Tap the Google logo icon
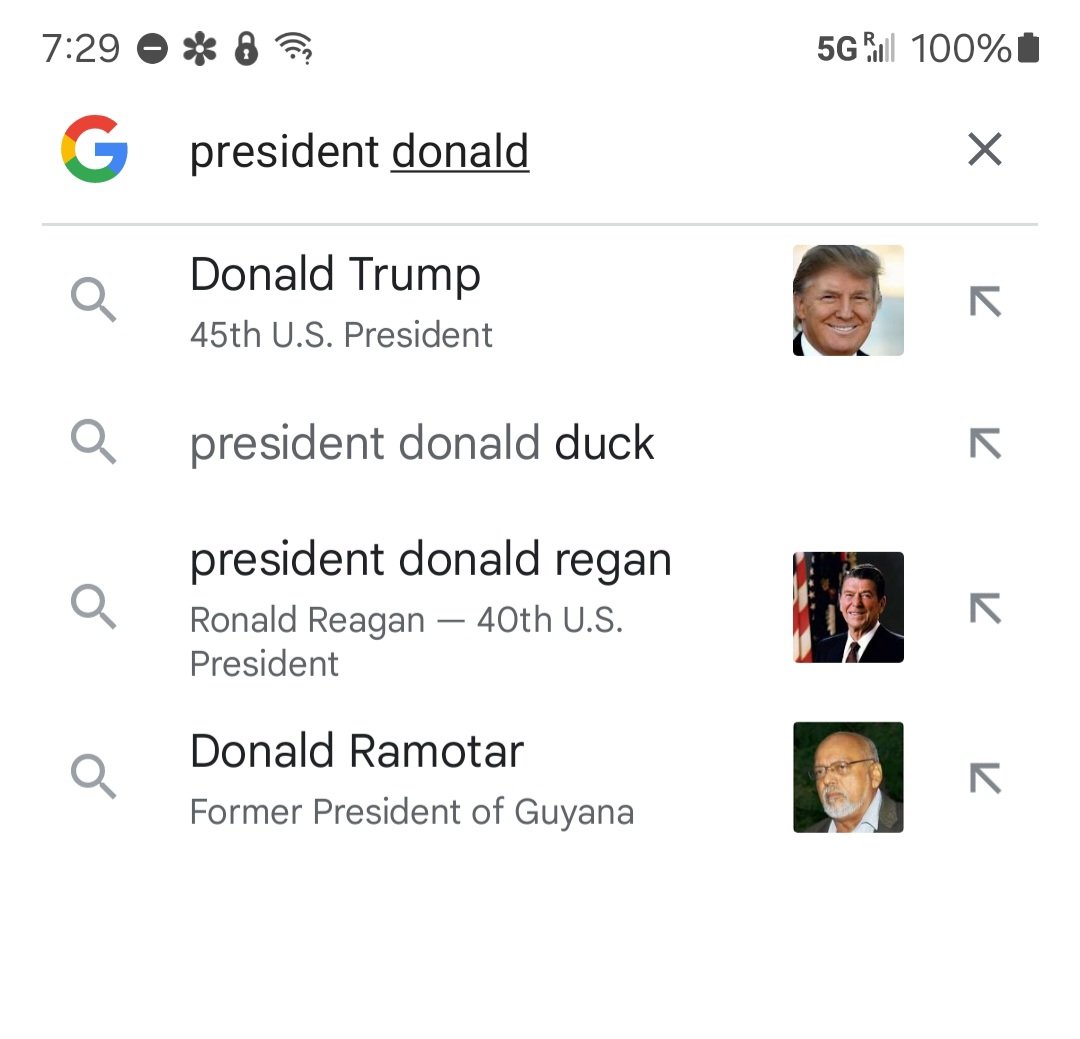Screen dimensions: 1080x1039 (94, 149)
